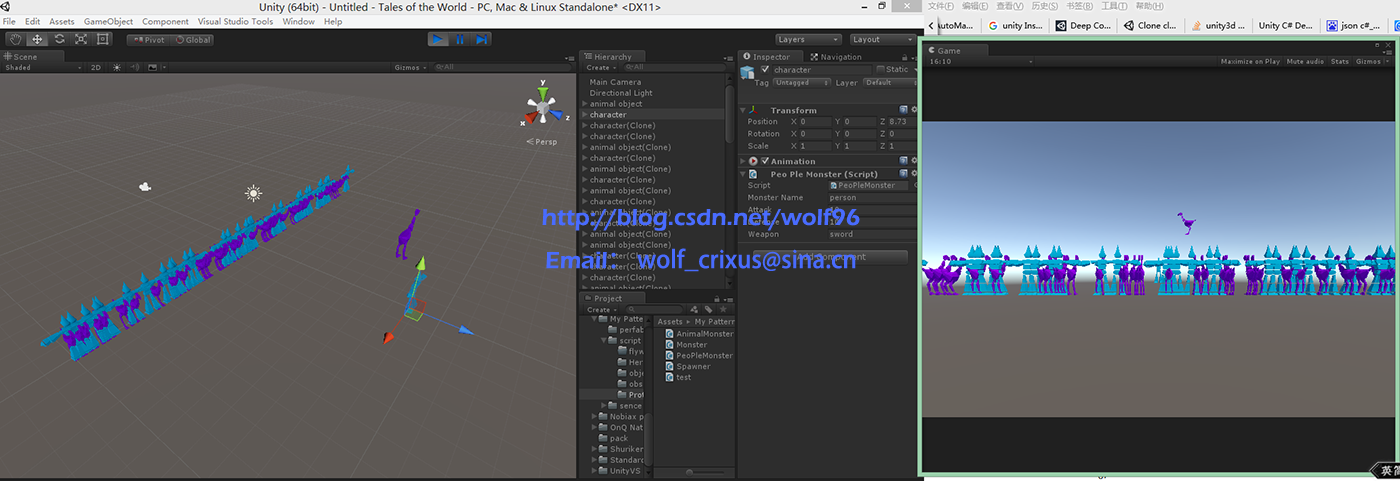Viewport: 1400px width, 481px height.
Task: Toggle Global/Local handle rotation
Action: [193, 40]
